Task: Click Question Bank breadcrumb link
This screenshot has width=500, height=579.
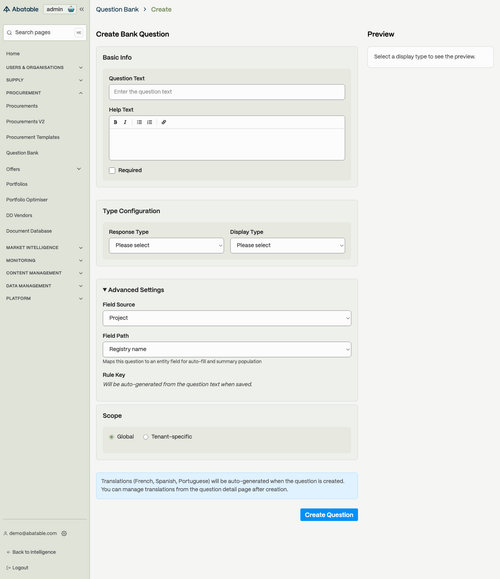Action: click(117, 10)
